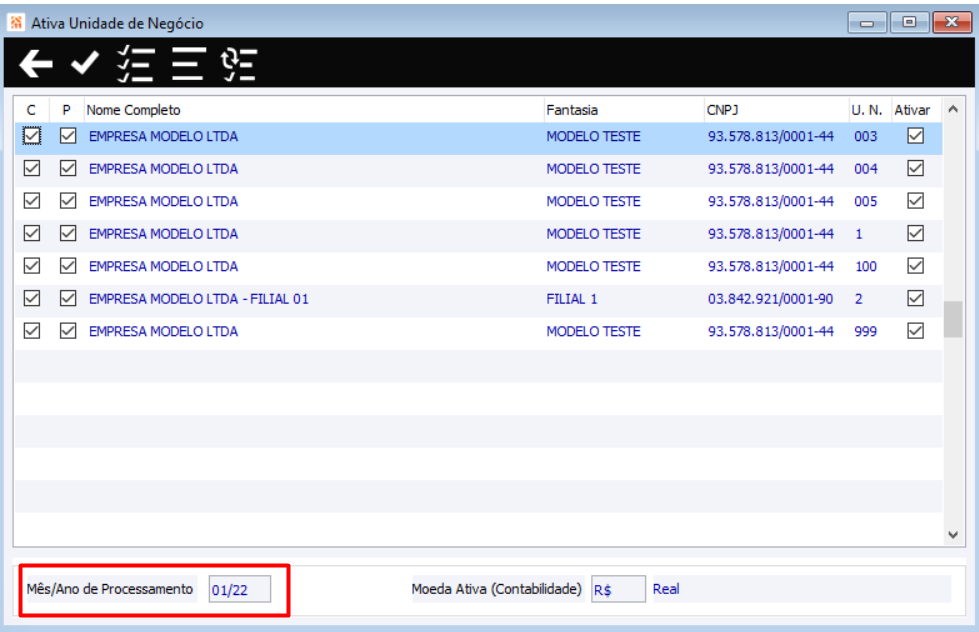Maximize the Ativa Unidade de Negócio window

(x=909, y=22)
